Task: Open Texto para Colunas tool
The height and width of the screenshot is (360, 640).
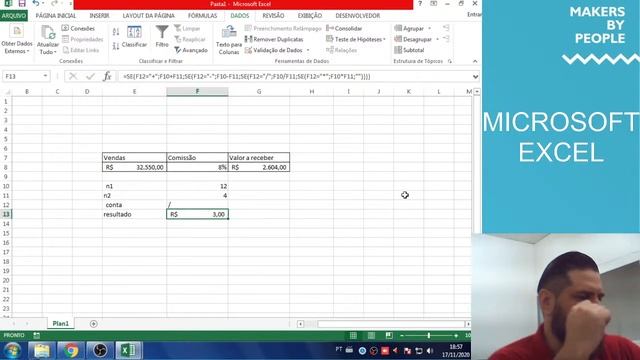Action: 229,40
